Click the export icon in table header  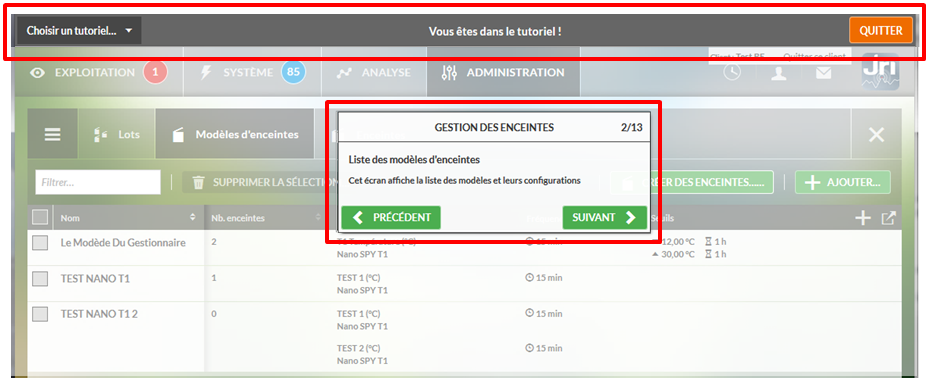click(x=887, y=218)
